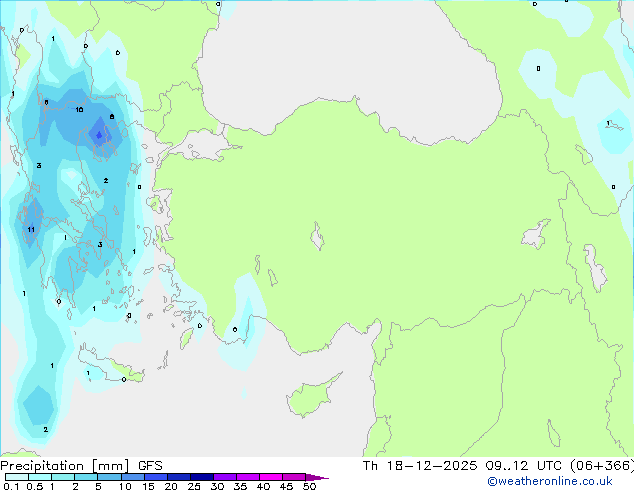
Task: Click the '20' legend scale label
Action: 171,486
